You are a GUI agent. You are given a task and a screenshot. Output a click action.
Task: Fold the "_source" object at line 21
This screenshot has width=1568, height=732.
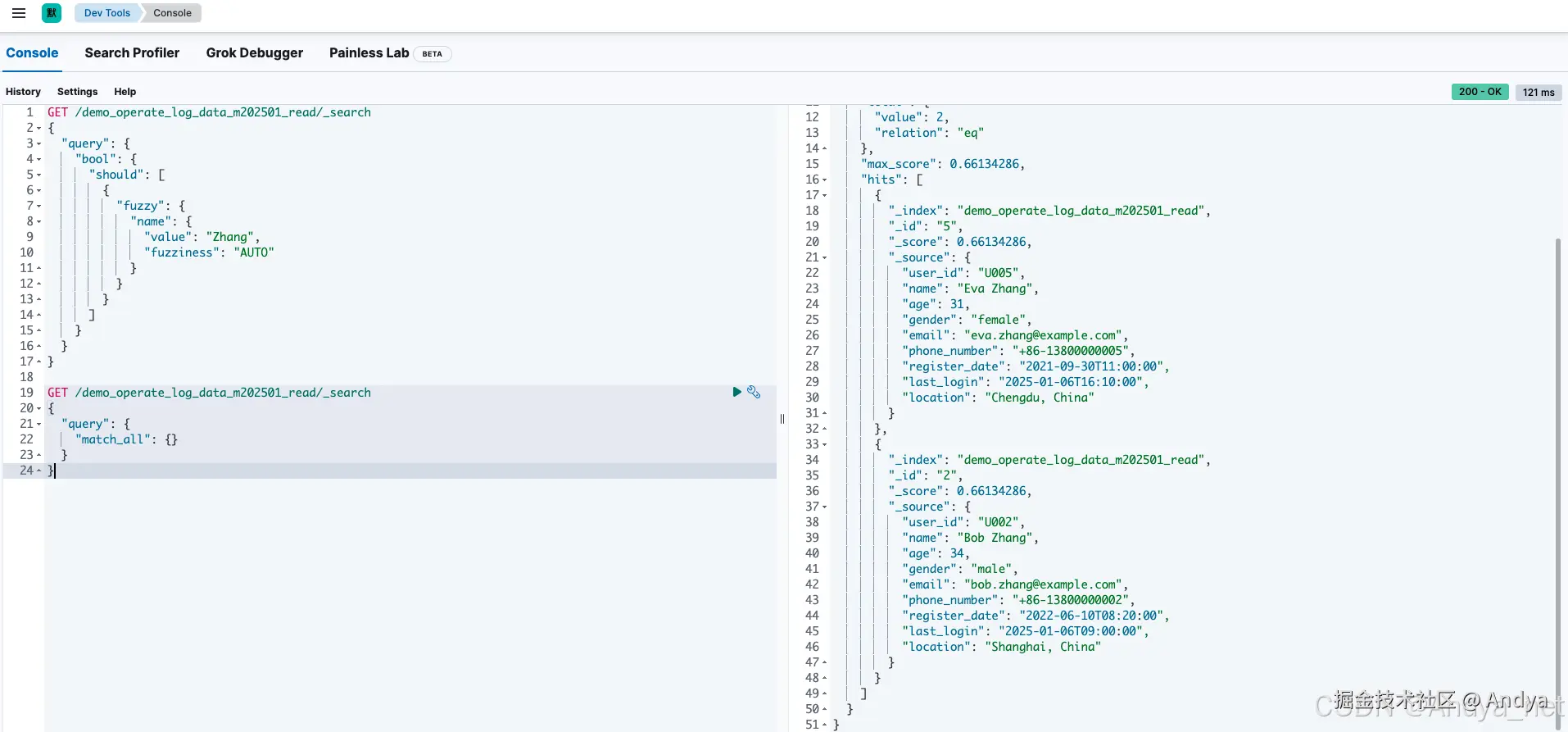[x=824, y=258]
